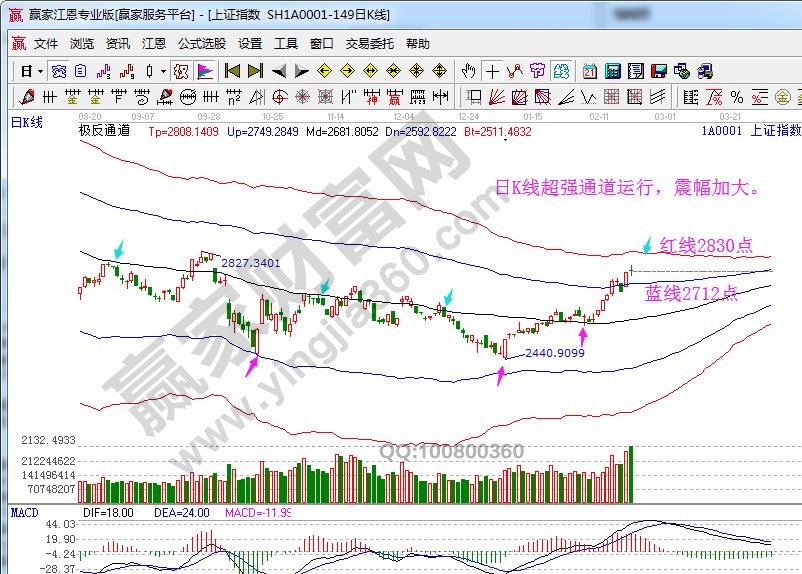Viewport: 802px width, 574px height.
Task: Open the 交易委托 menu
Action: tap(370, 44)
